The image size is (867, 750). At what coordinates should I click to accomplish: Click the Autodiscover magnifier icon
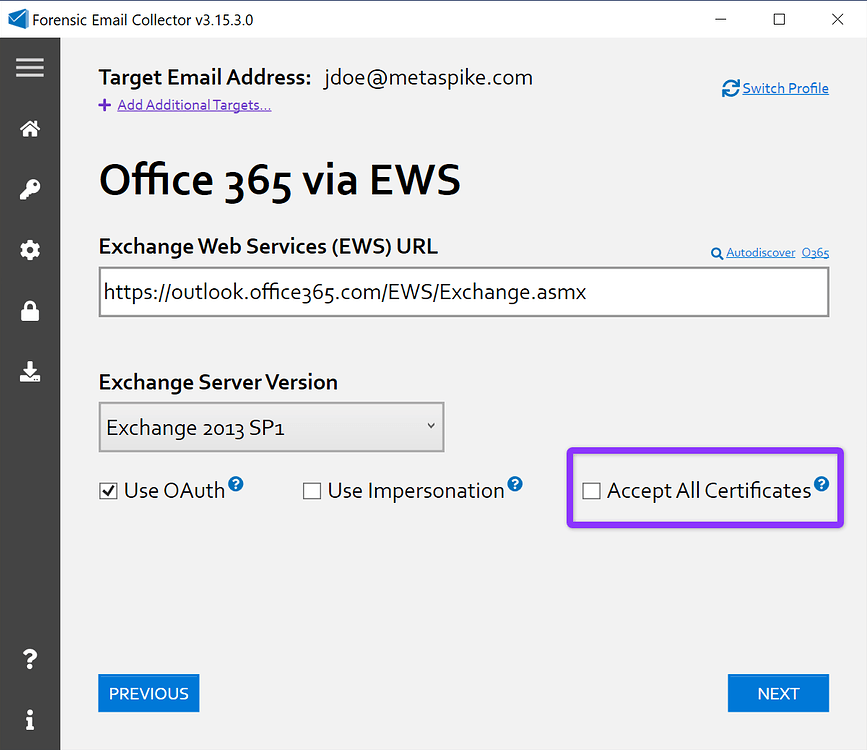coord(716,253)
